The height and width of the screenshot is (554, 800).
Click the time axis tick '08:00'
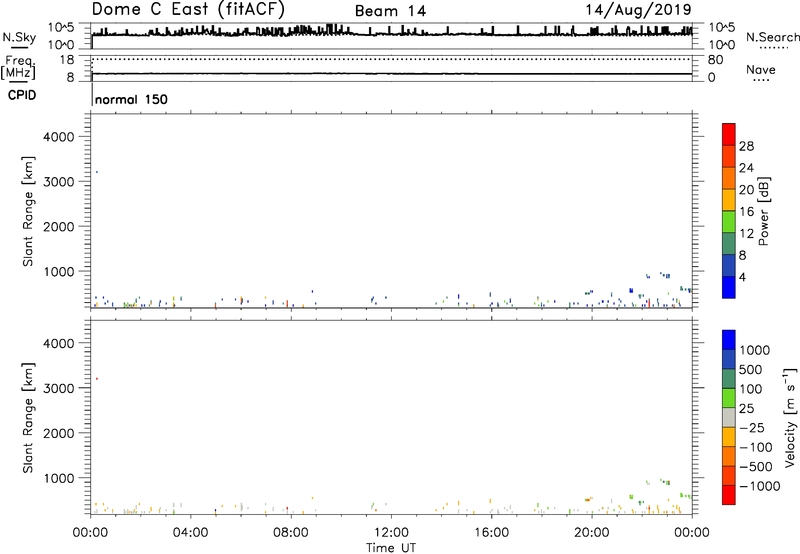(x=291, y=533)
